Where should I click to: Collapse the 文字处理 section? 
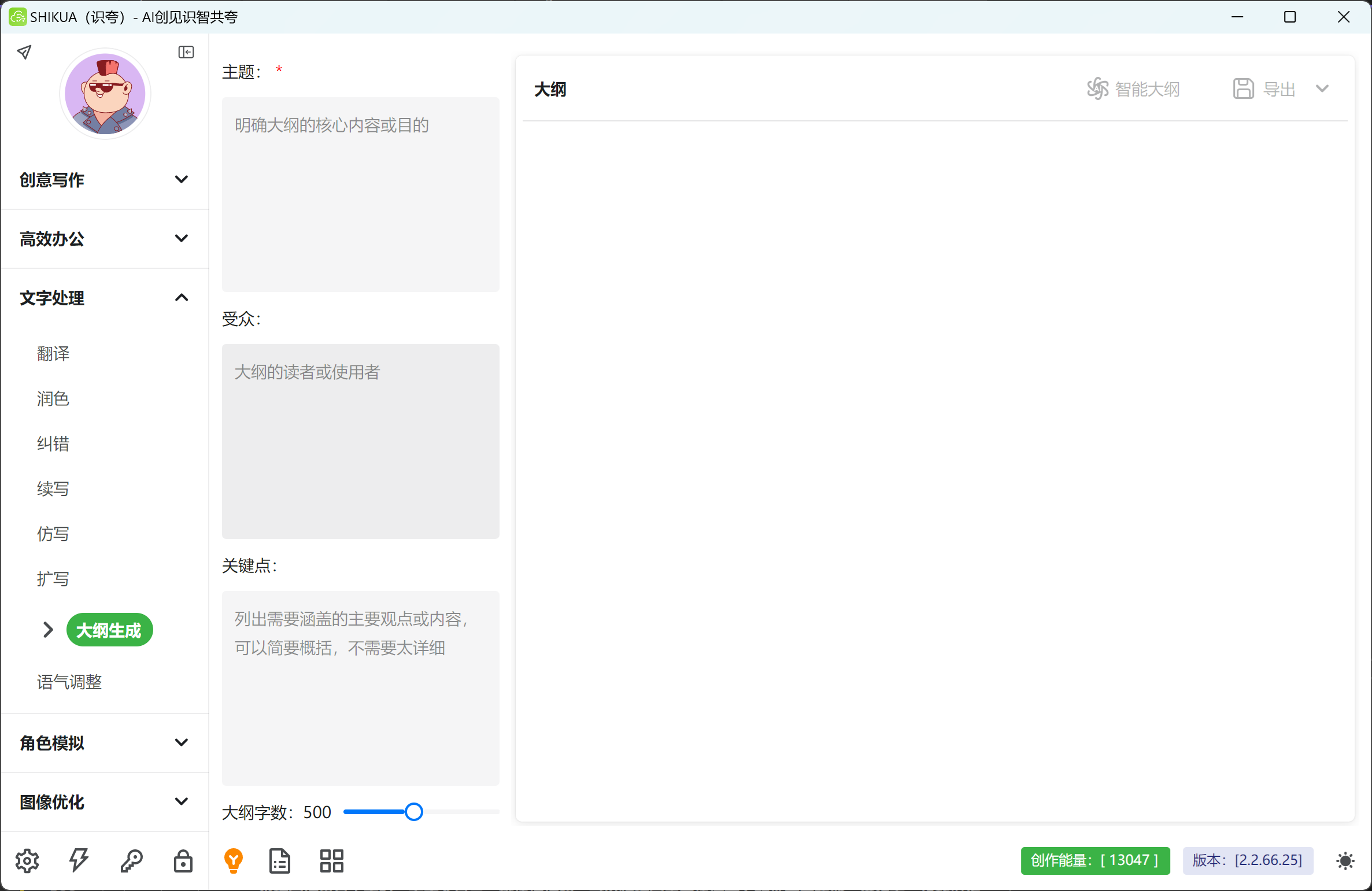[105, 298]
